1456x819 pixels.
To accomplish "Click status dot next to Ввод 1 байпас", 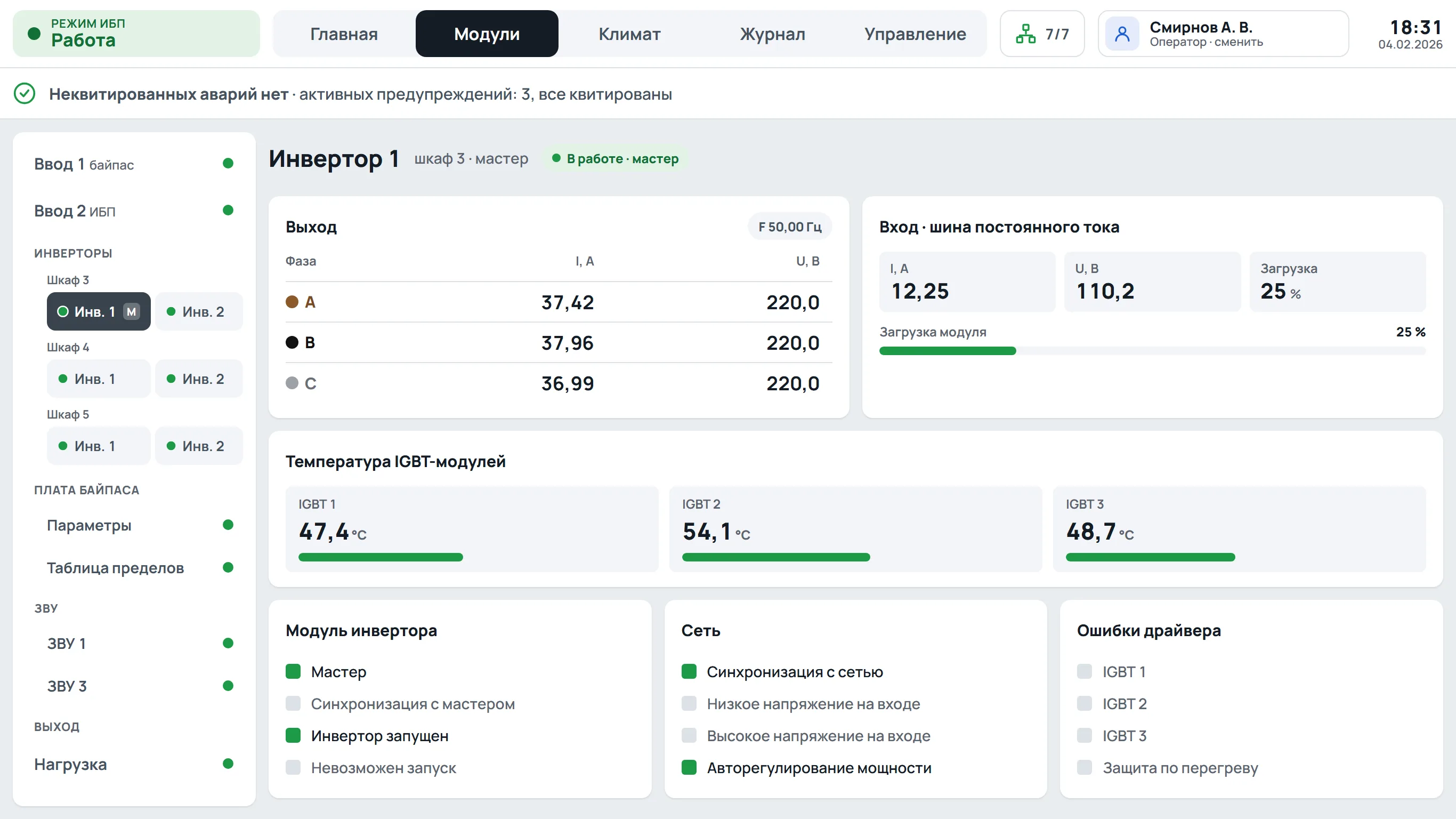I will (228, 164).
